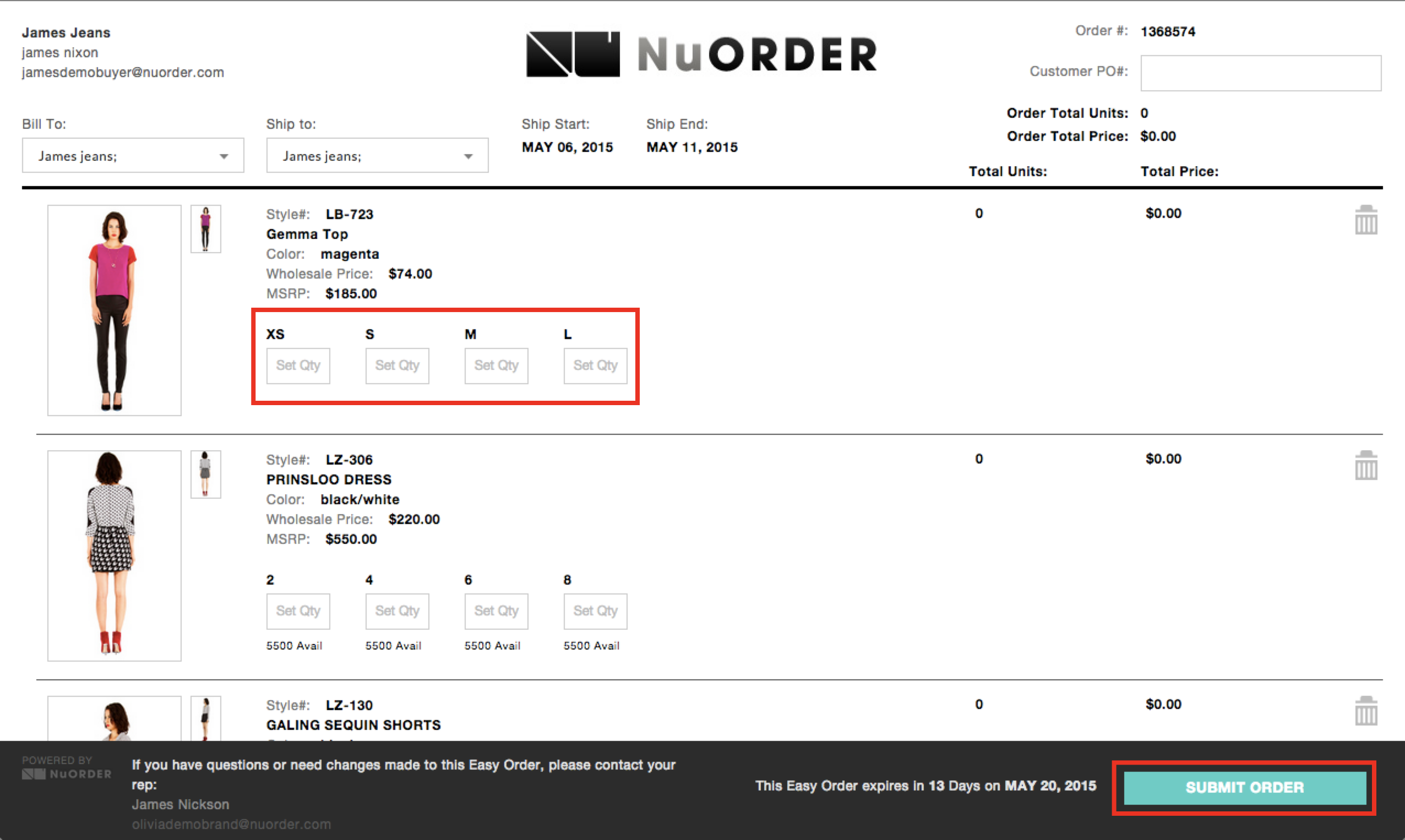Set quantity for Gemma Top size XS

pos(298,366)
